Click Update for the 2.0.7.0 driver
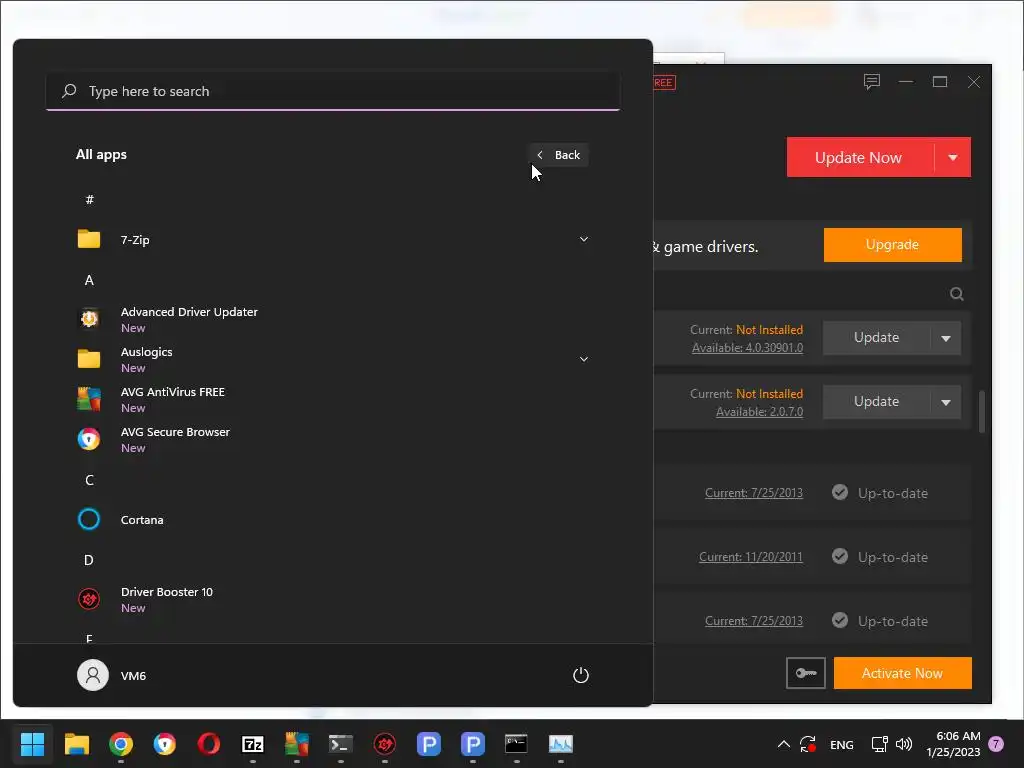 pyautogui.click(x=876, y=402)
